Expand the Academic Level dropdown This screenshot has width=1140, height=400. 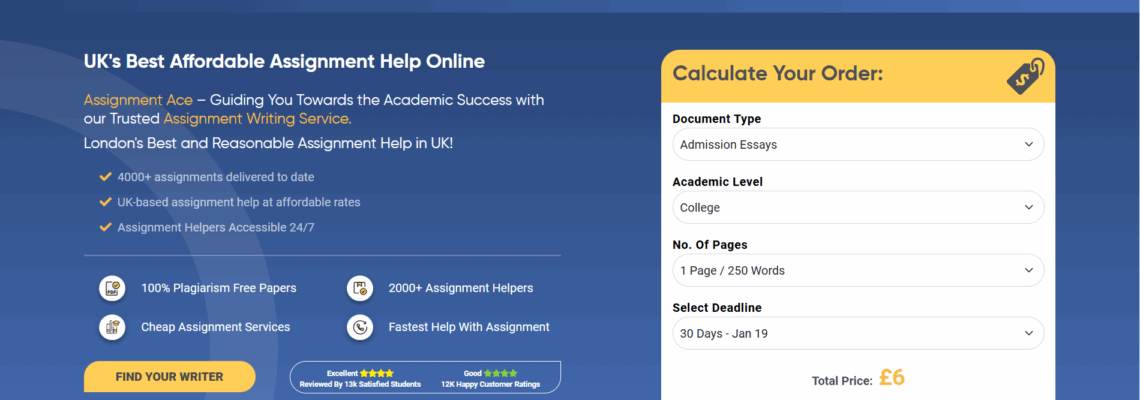coord(857,208)
